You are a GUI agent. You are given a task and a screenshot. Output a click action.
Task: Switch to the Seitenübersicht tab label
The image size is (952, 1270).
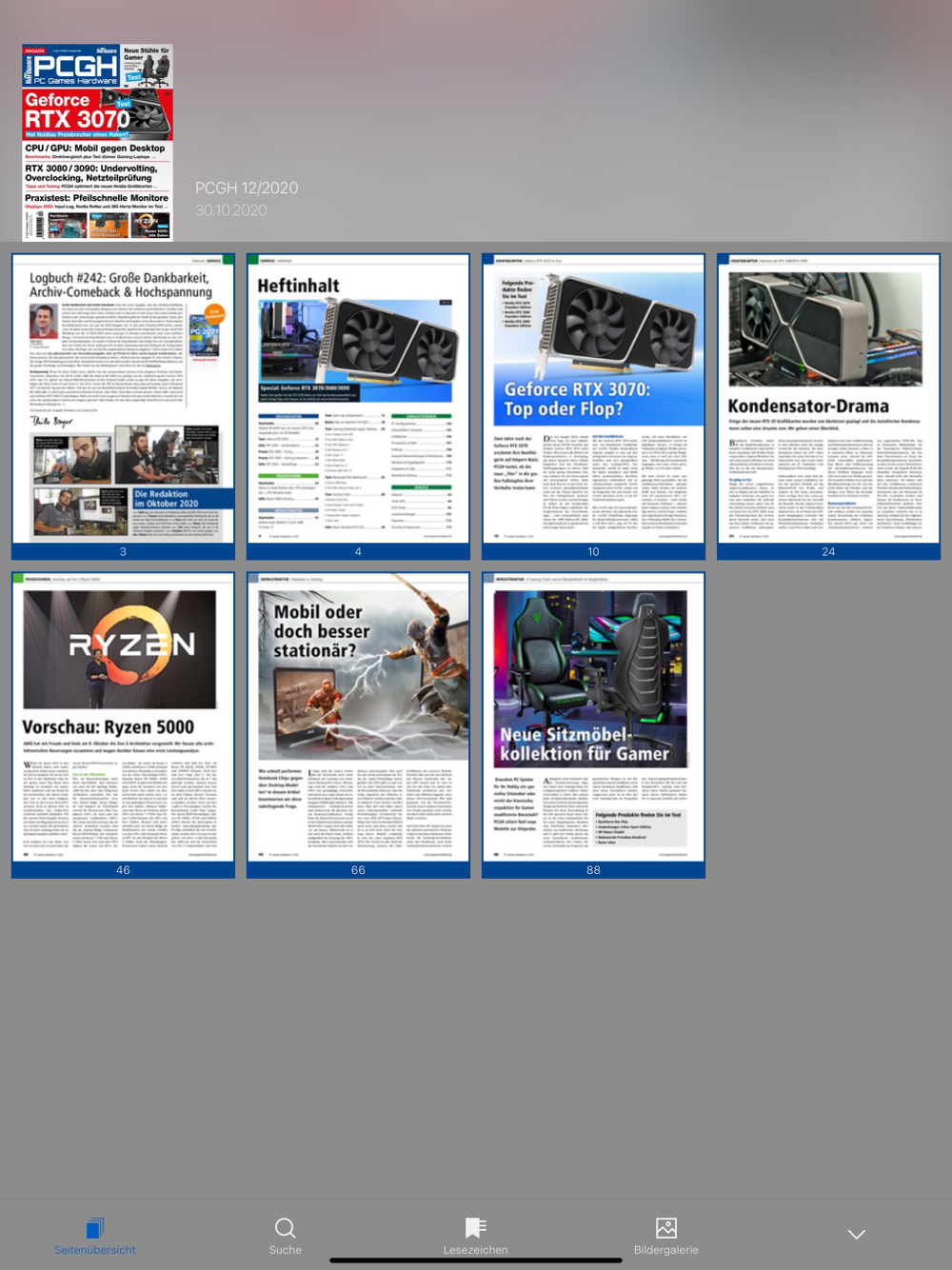point(95,1250)
